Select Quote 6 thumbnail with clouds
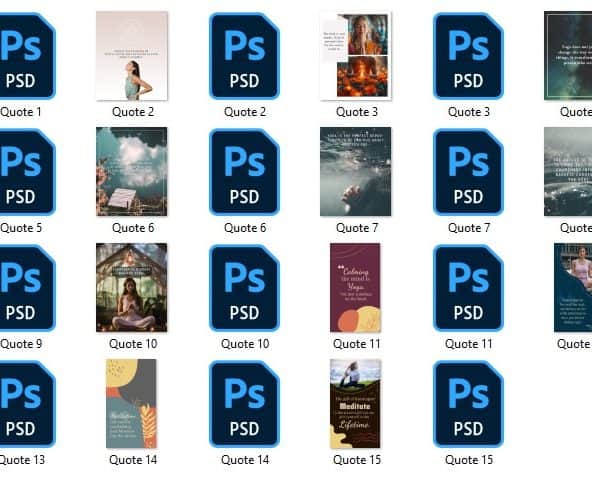Screen dimensions: 592x497 [132, 172]
